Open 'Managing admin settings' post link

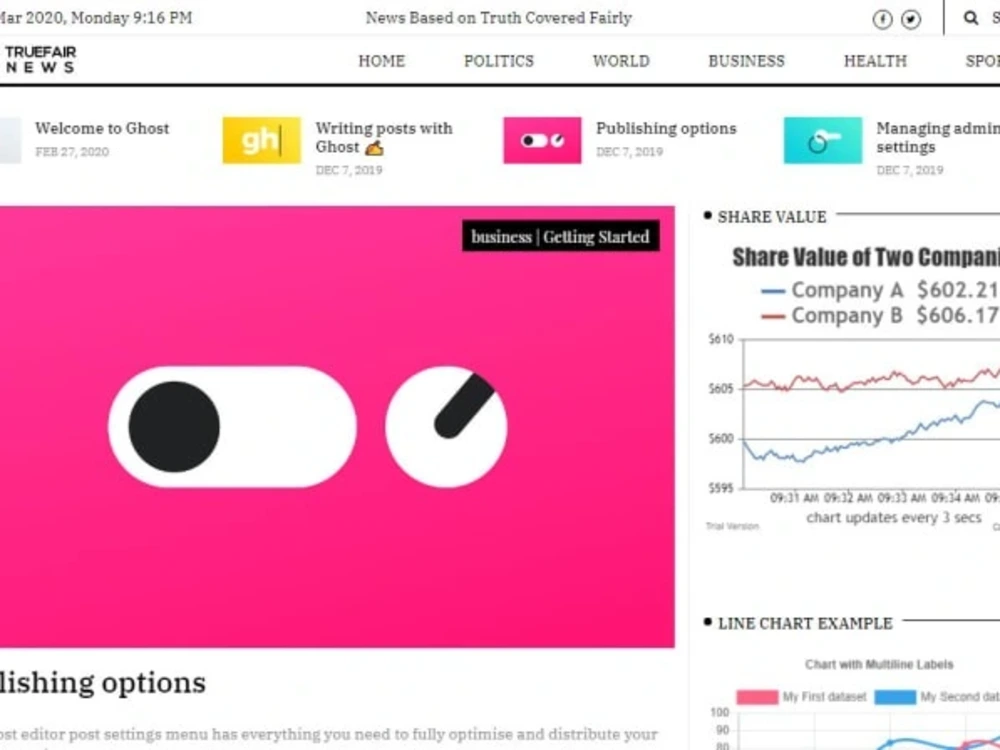938,138
